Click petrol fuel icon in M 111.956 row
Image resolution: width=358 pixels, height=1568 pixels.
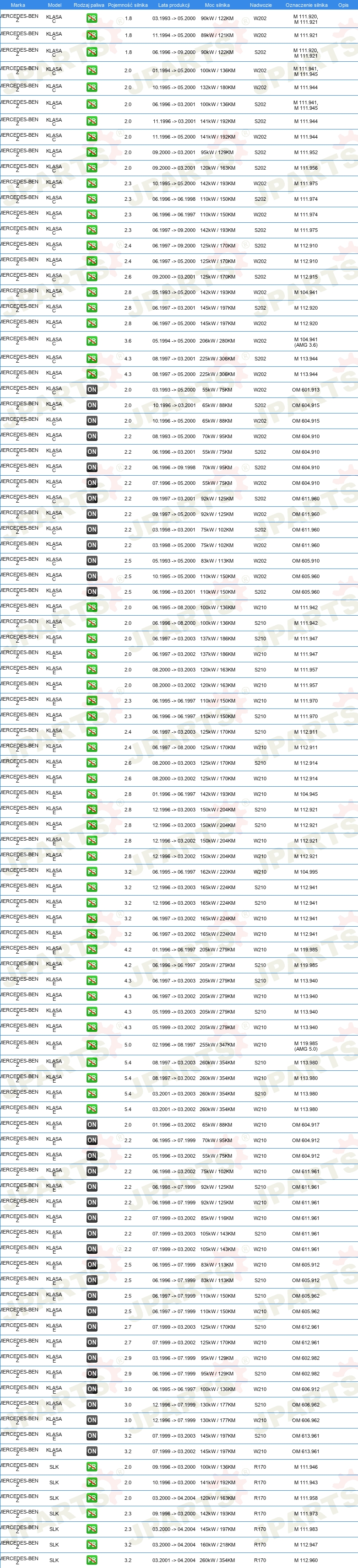(92, 168)
